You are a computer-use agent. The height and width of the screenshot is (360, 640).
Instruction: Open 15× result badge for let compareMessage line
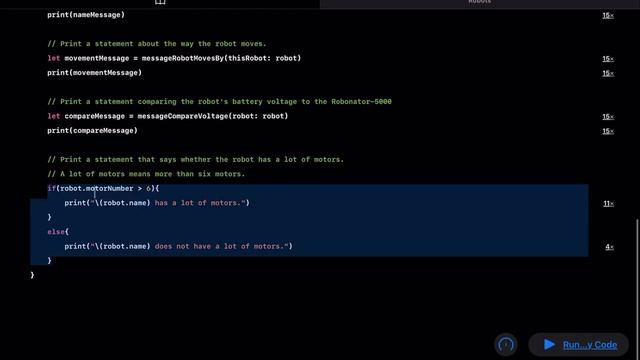(608, 117)
